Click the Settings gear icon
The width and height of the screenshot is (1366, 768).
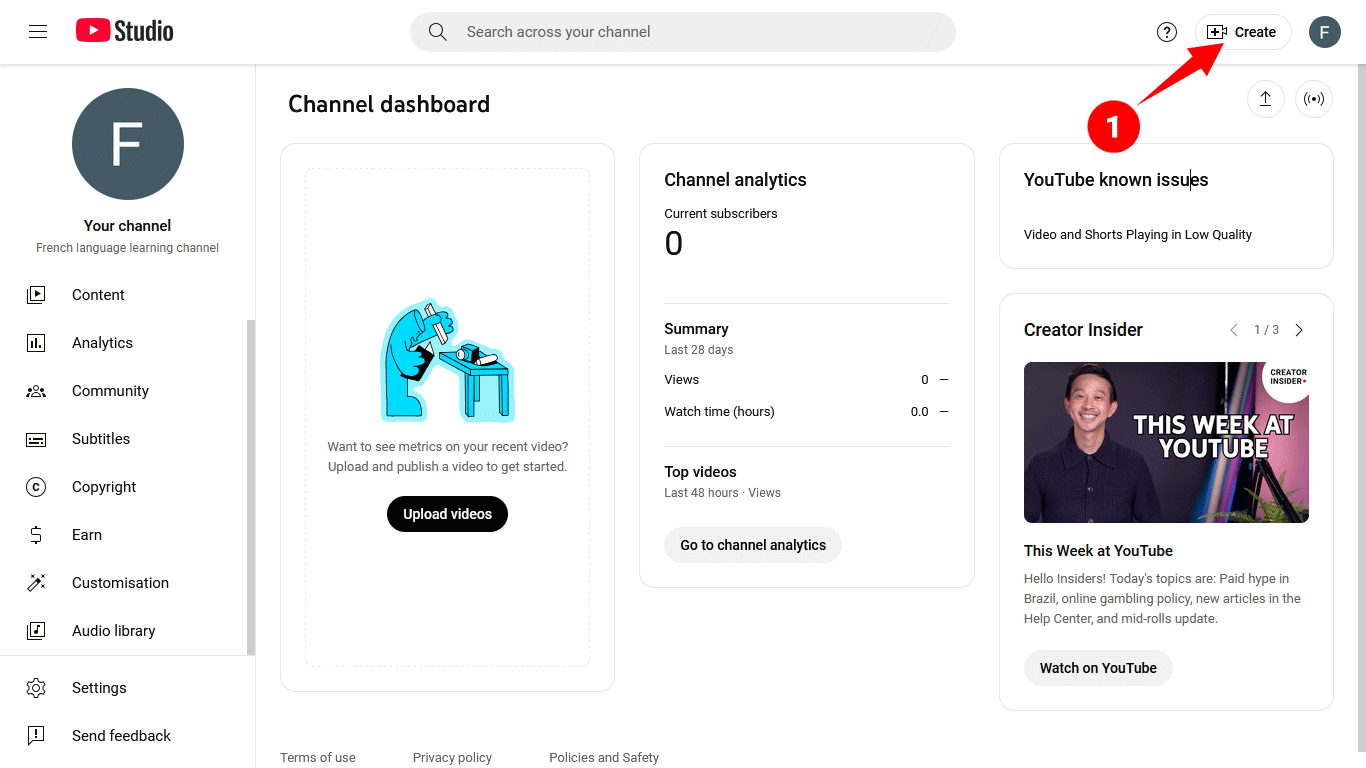tap(36, 688)
